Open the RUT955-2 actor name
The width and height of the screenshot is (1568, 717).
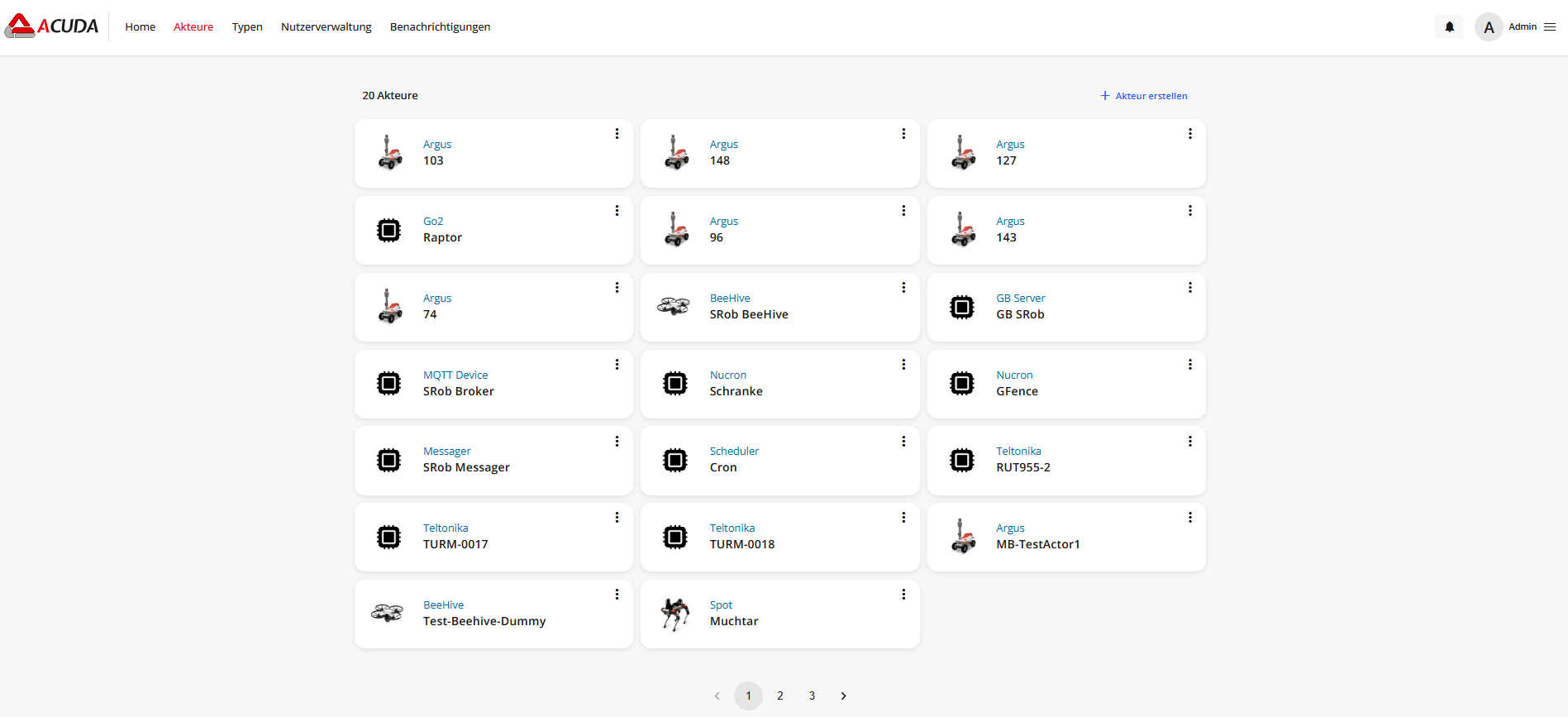tap(1023, 467)
